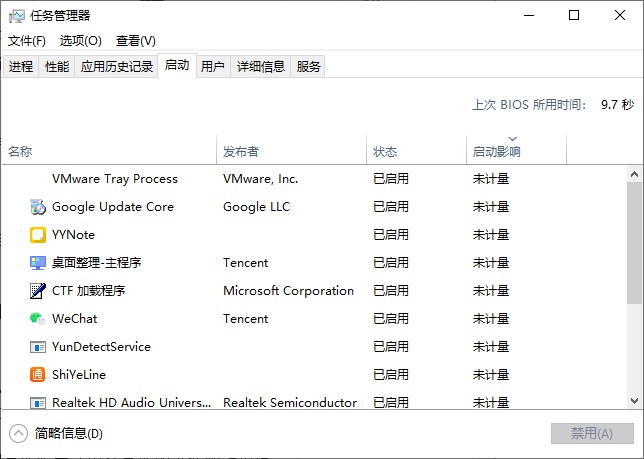The width and height of the screenshot is (644, 459).
Task: Sort by the 名称 column header
Action: [109, 150]
